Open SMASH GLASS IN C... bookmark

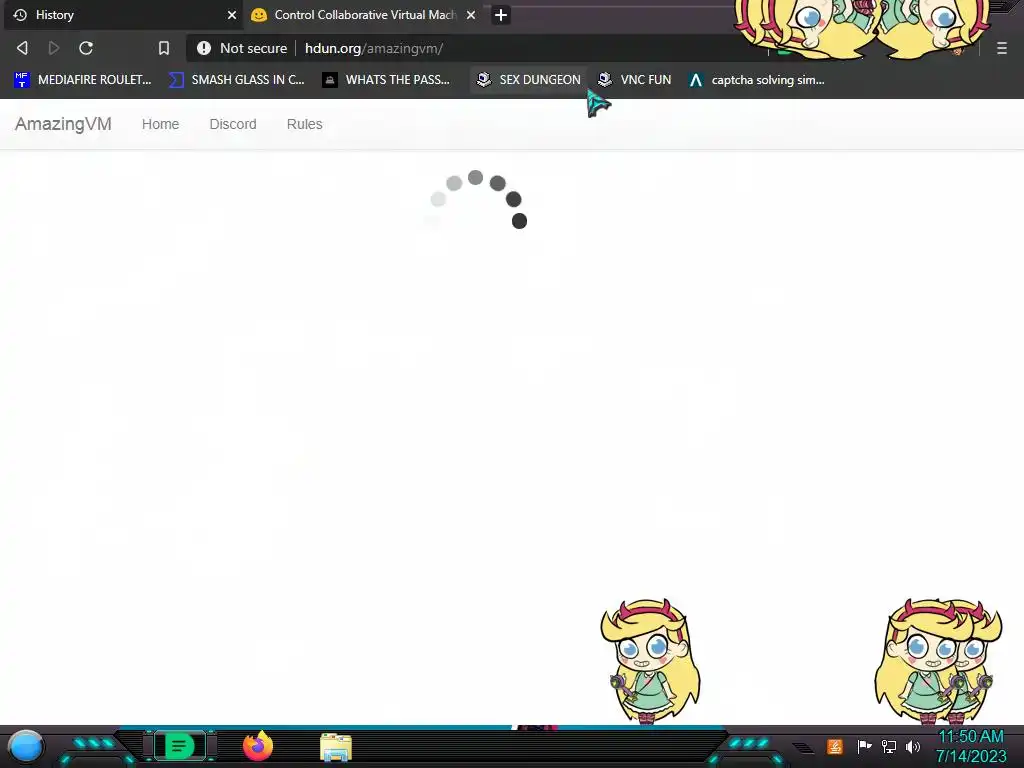[x=237, y=80]
